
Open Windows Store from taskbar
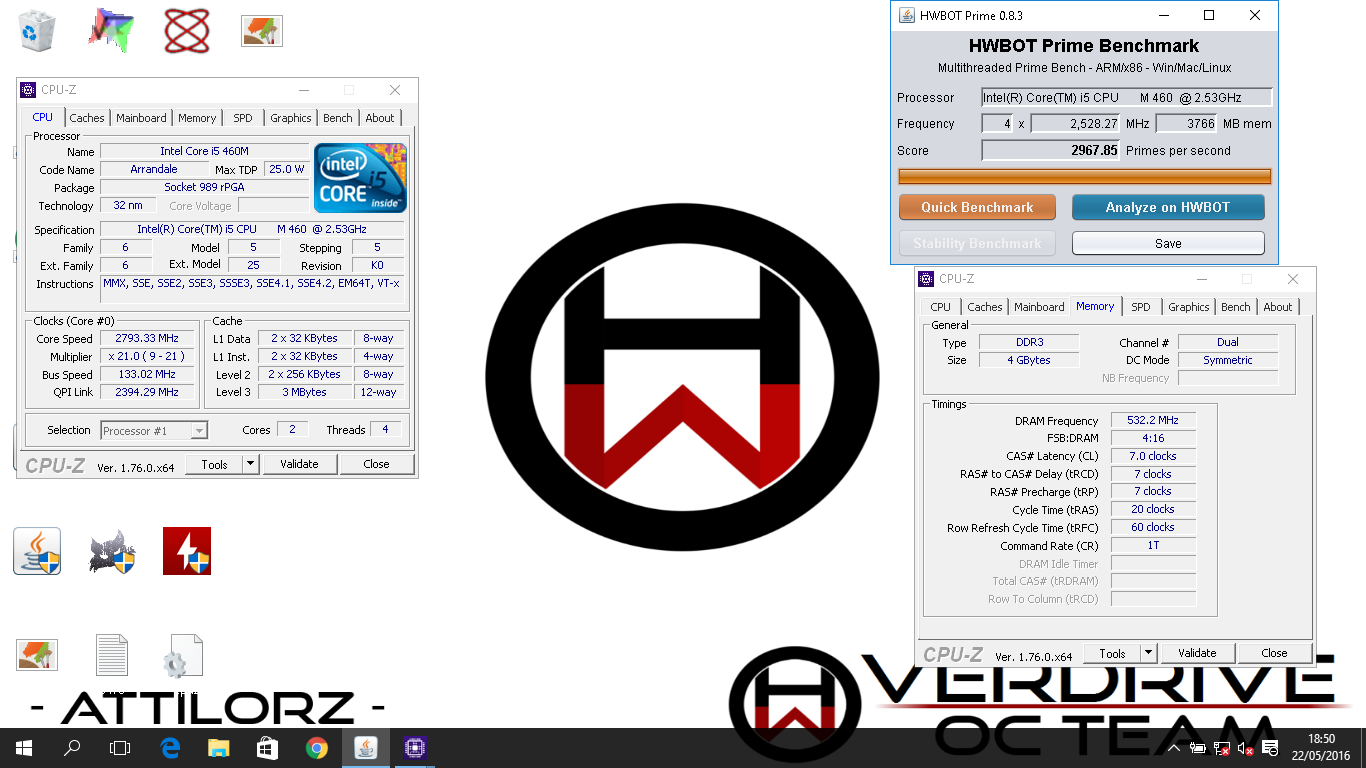coord(267,748)
